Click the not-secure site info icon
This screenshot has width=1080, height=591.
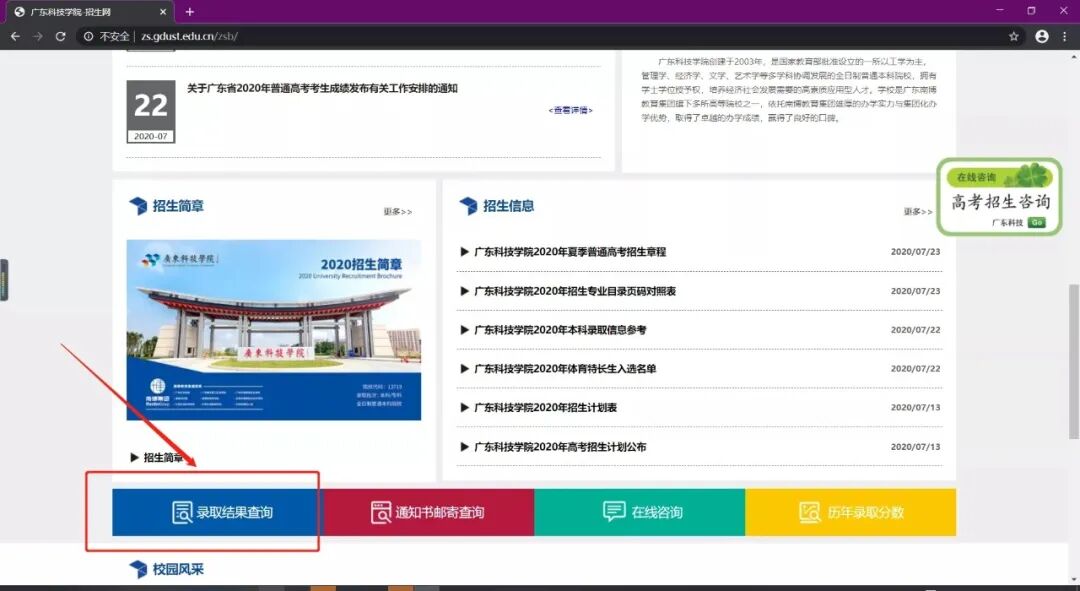click(x=88, y=37)
